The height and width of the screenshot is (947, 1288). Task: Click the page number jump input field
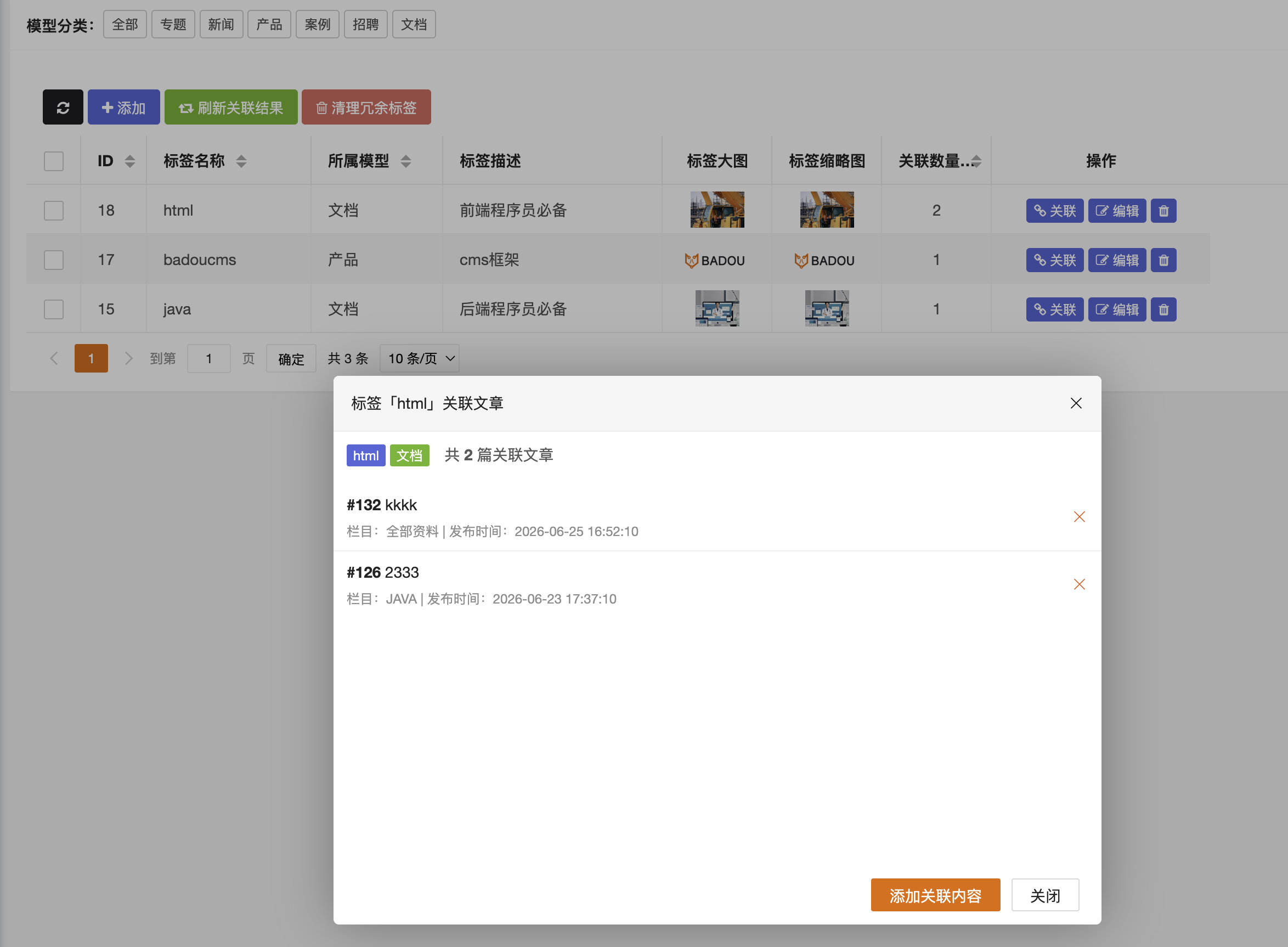pos(209,359)
